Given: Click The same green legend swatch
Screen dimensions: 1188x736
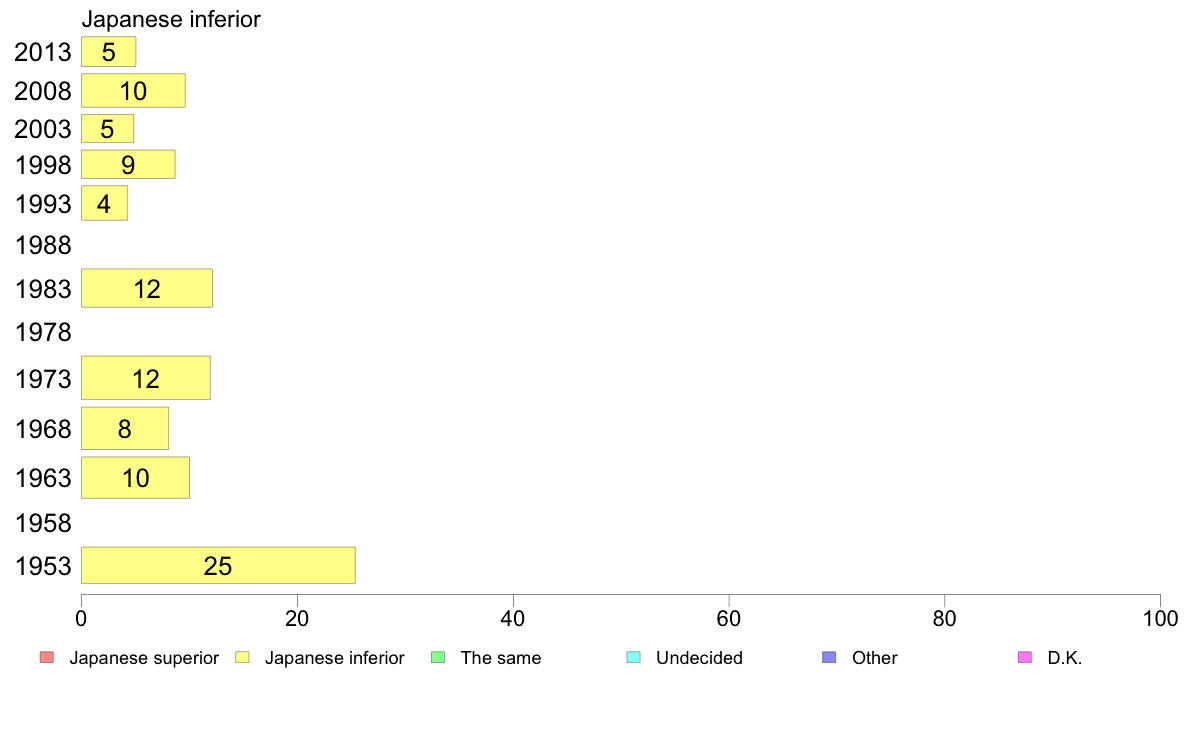Looking at the screenshot, I should point(438,657).
